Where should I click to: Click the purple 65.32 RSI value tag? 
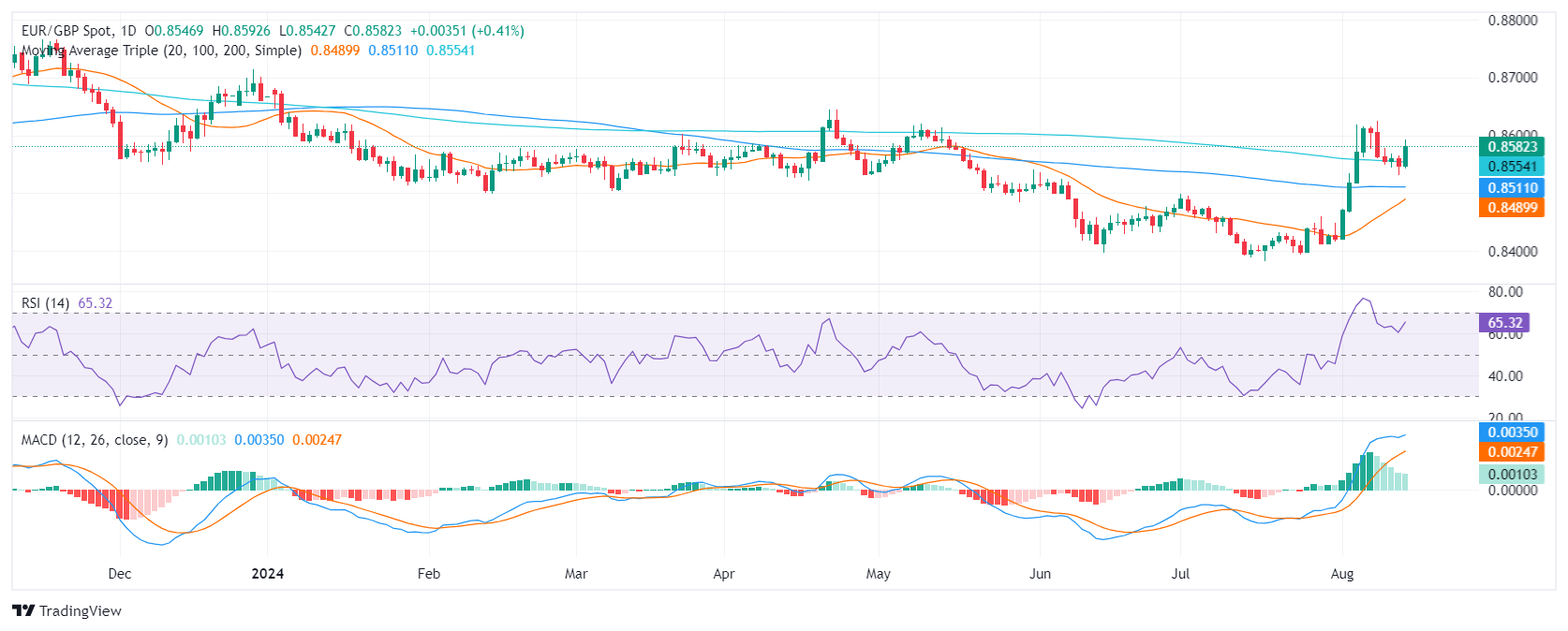pos(1504,323)
